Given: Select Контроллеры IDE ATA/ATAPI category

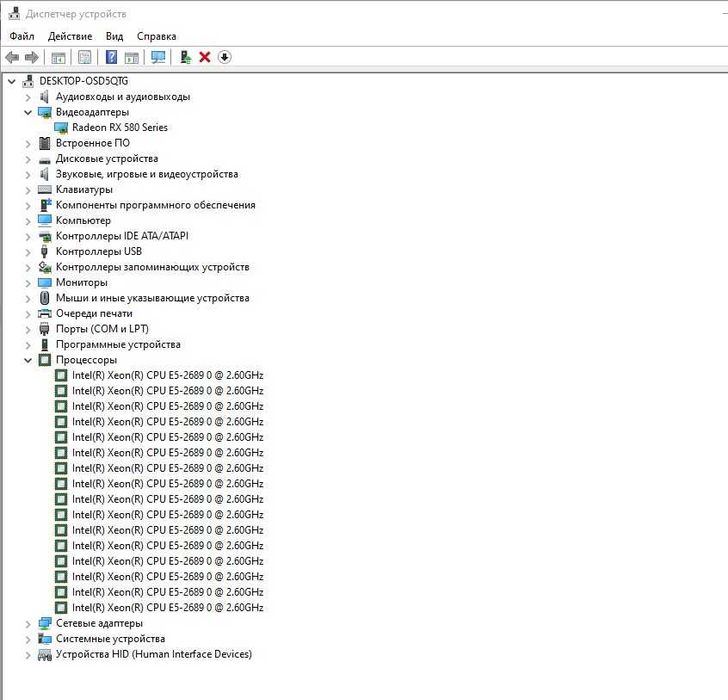Looking at the screenshot, I should coord(122,236).
